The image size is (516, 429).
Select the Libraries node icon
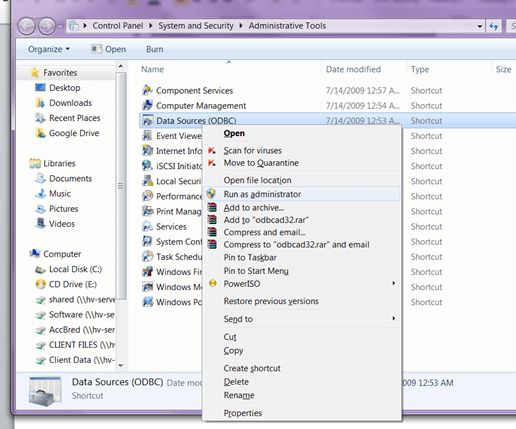point(35,163)
